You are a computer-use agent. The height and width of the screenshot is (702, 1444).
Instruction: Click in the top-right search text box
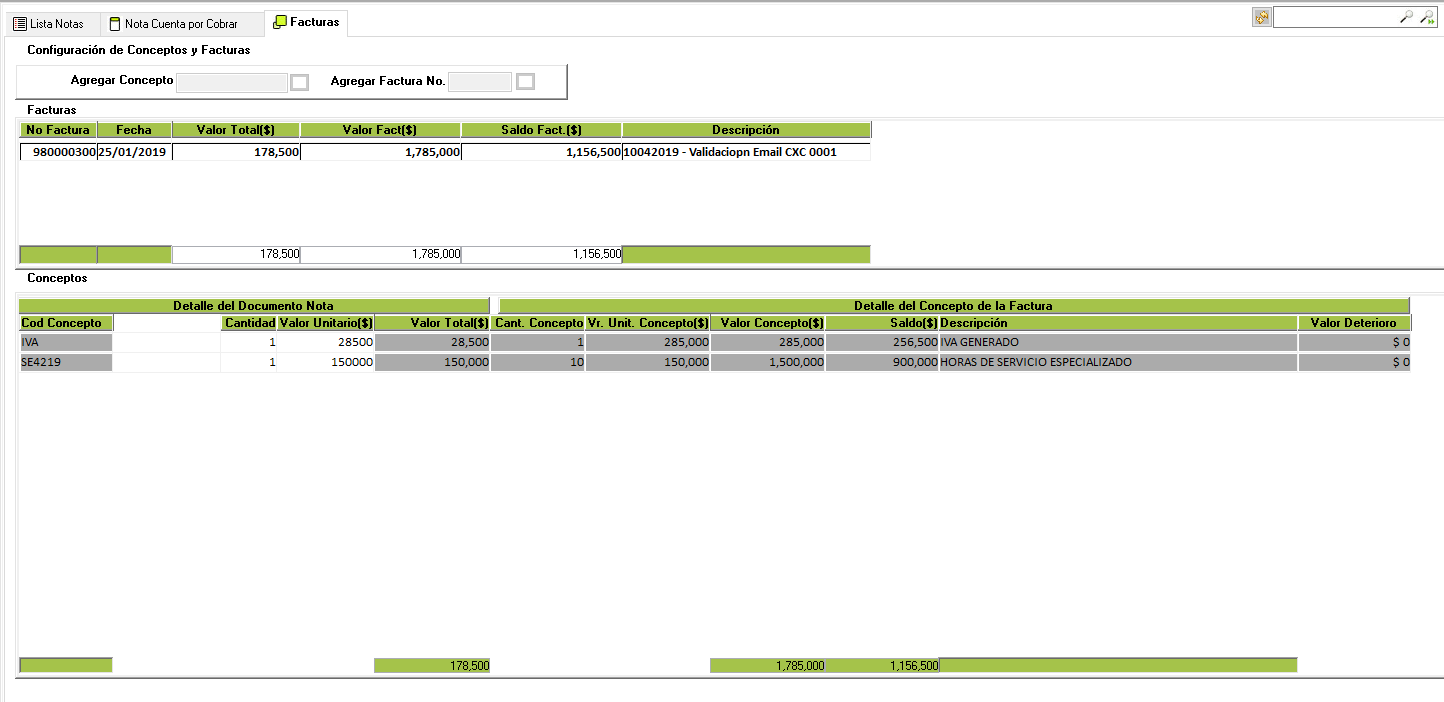pos(1333,17)
